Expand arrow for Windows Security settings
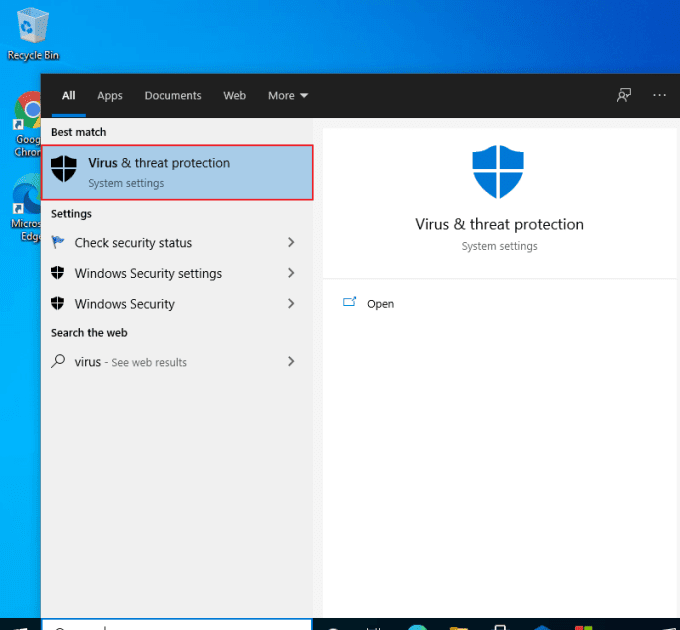 (291, 273)
